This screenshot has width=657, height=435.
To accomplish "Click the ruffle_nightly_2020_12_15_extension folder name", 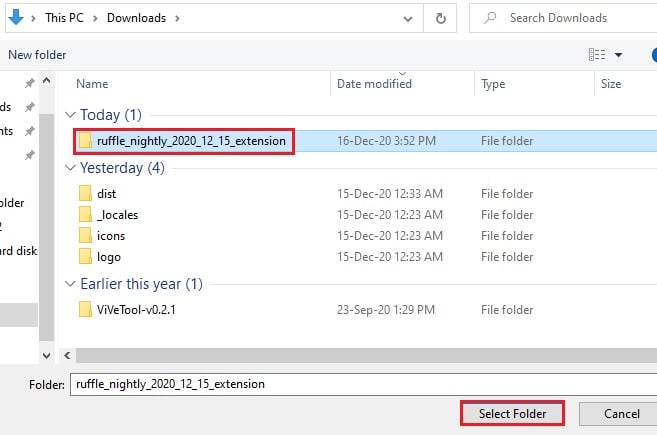I will pyautogui.click(x=191, y=141).
